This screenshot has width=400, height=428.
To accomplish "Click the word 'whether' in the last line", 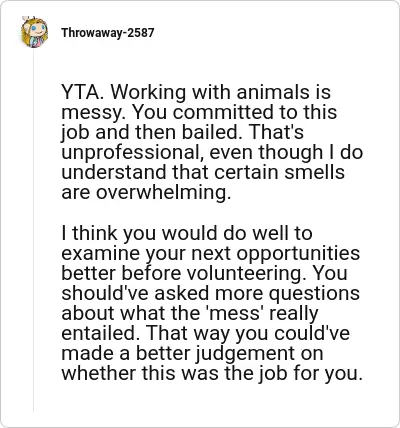I will click(98, 373).
